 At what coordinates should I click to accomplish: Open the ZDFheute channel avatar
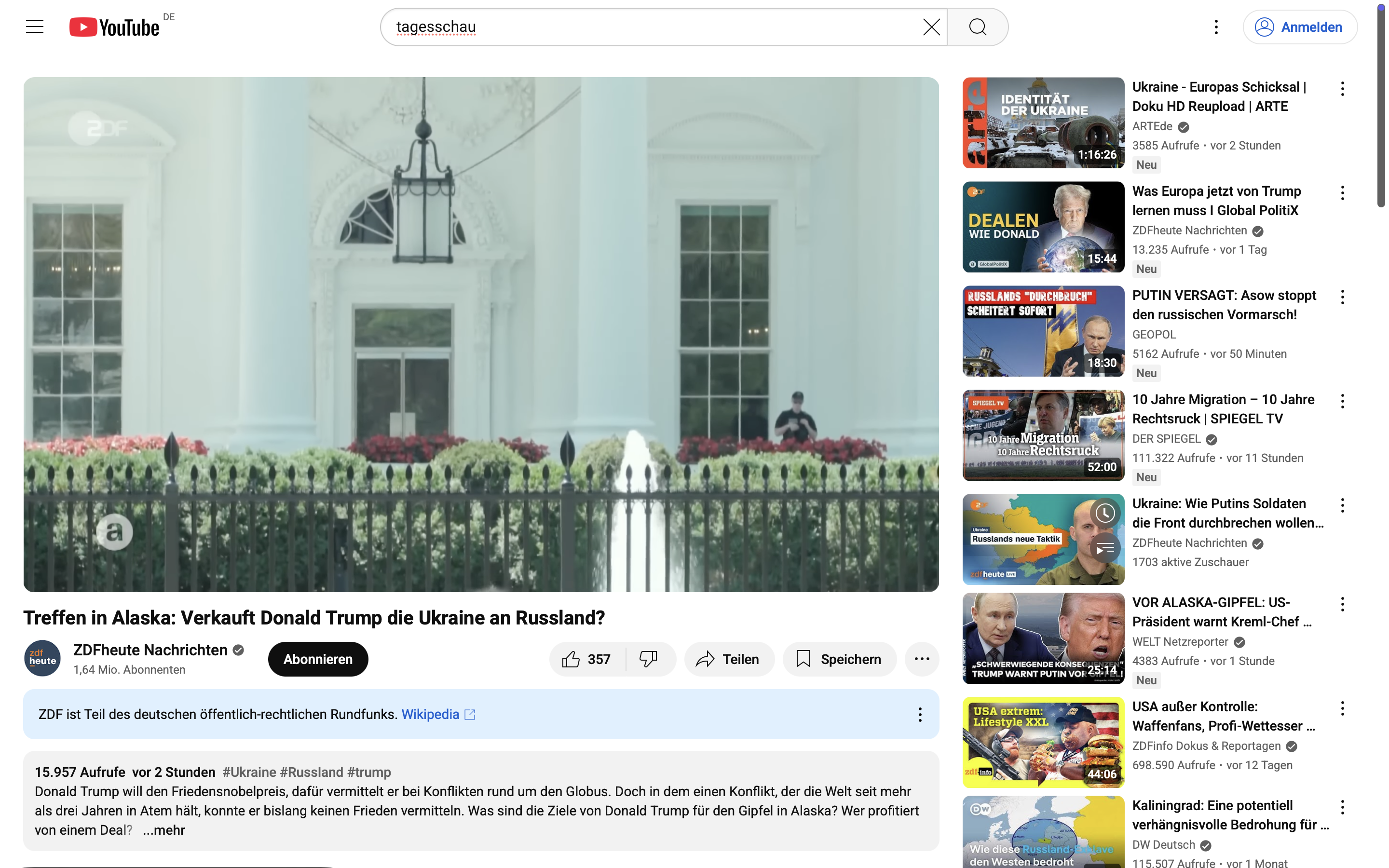[42, 658]
